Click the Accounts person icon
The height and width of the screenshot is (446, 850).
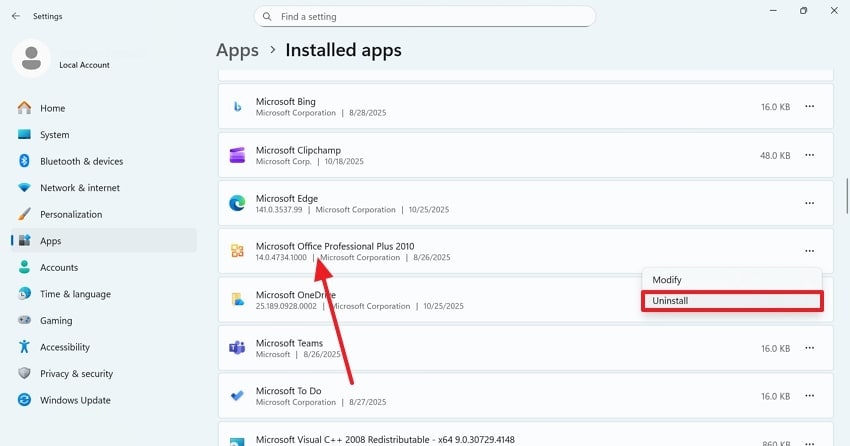pyautogui.click(x=24, y=267)
